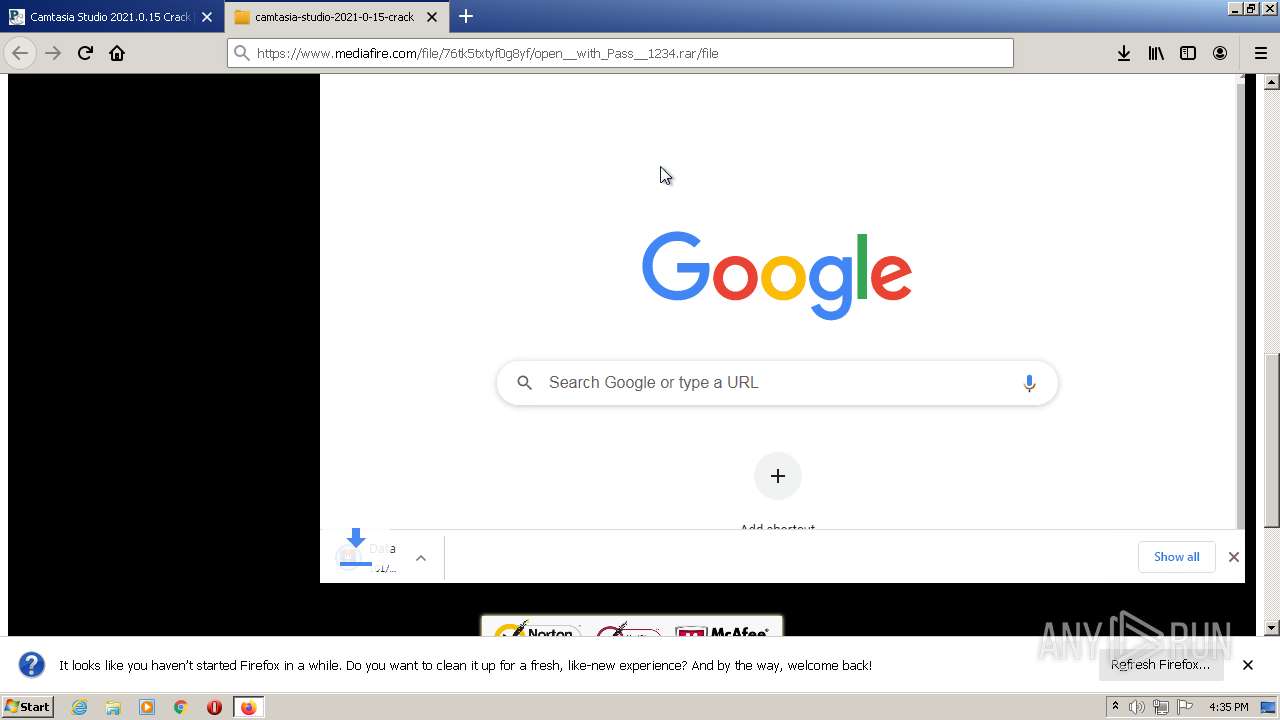The height and width of the screenshot is (720, 1280).
Task: Click the page vertical scrollbar thumb
Action: pyautogui.click(x=1272, y=441)
